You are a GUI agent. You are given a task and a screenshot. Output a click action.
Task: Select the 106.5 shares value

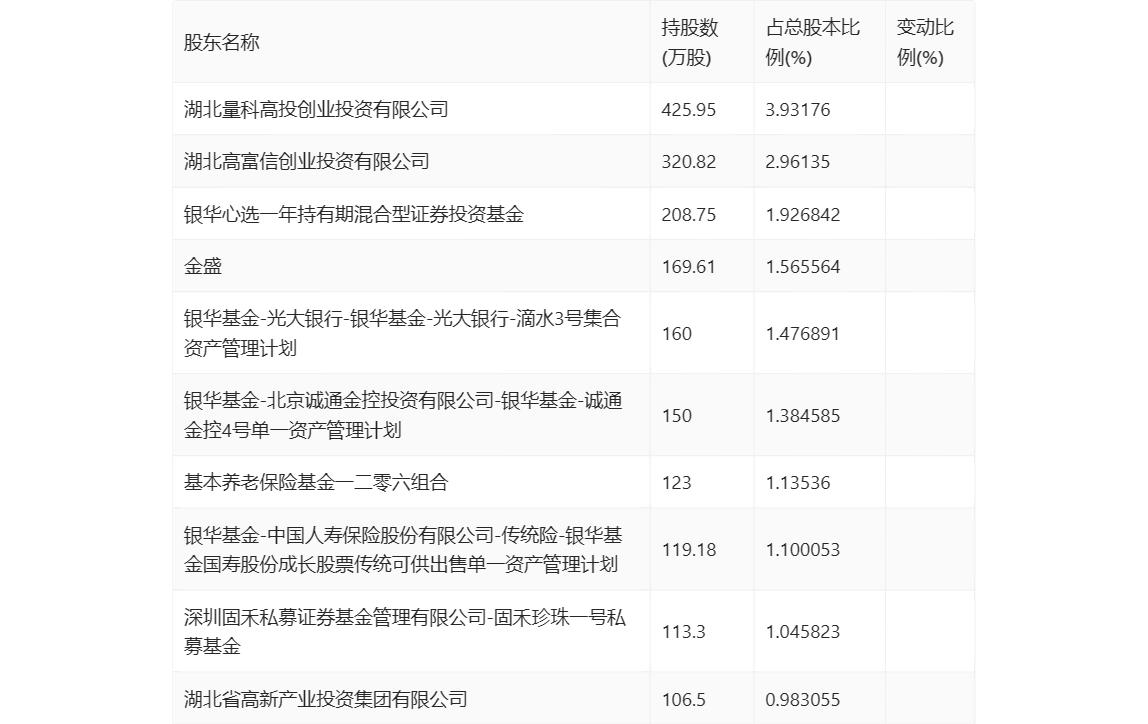684,700
